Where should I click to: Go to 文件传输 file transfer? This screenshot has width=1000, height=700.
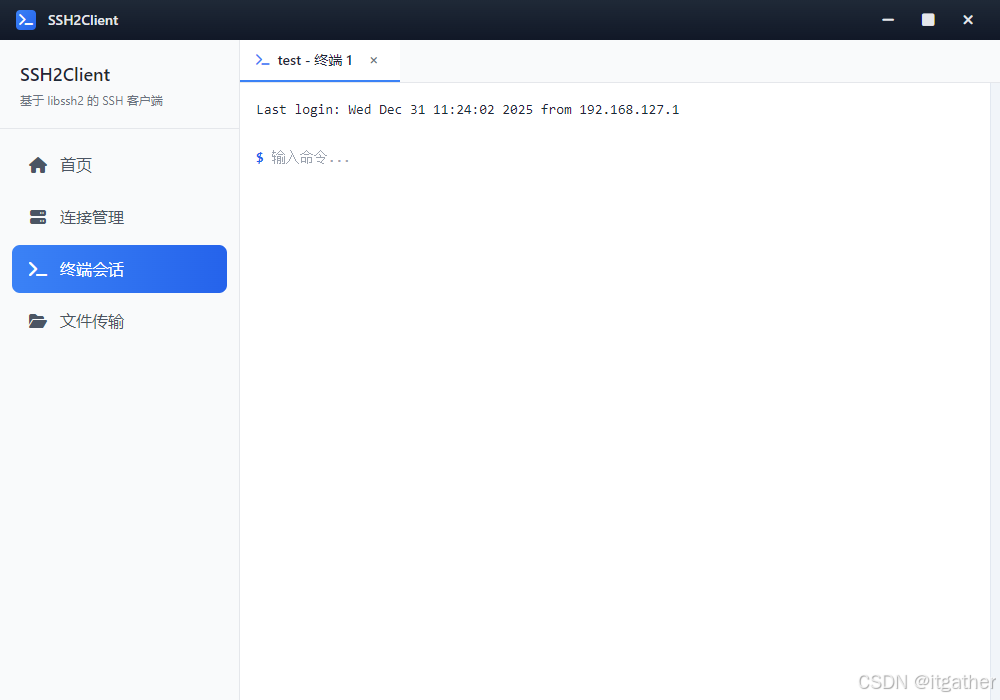119,321
